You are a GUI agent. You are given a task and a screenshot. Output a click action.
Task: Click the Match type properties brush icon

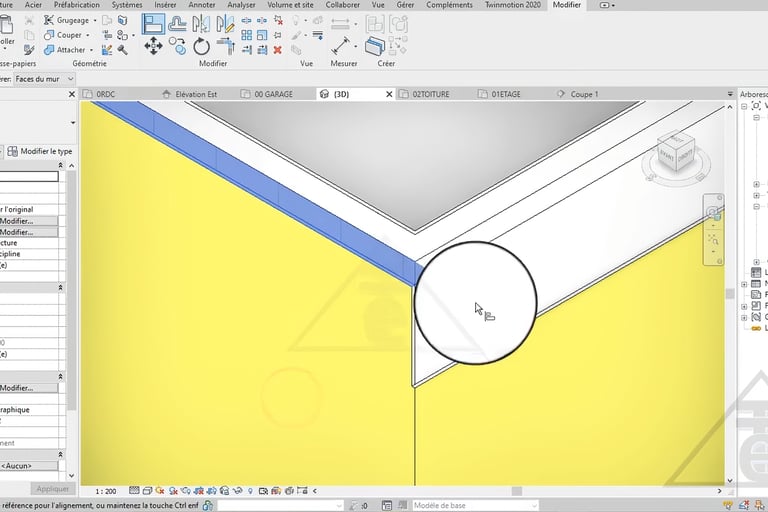tap(29, 49)
